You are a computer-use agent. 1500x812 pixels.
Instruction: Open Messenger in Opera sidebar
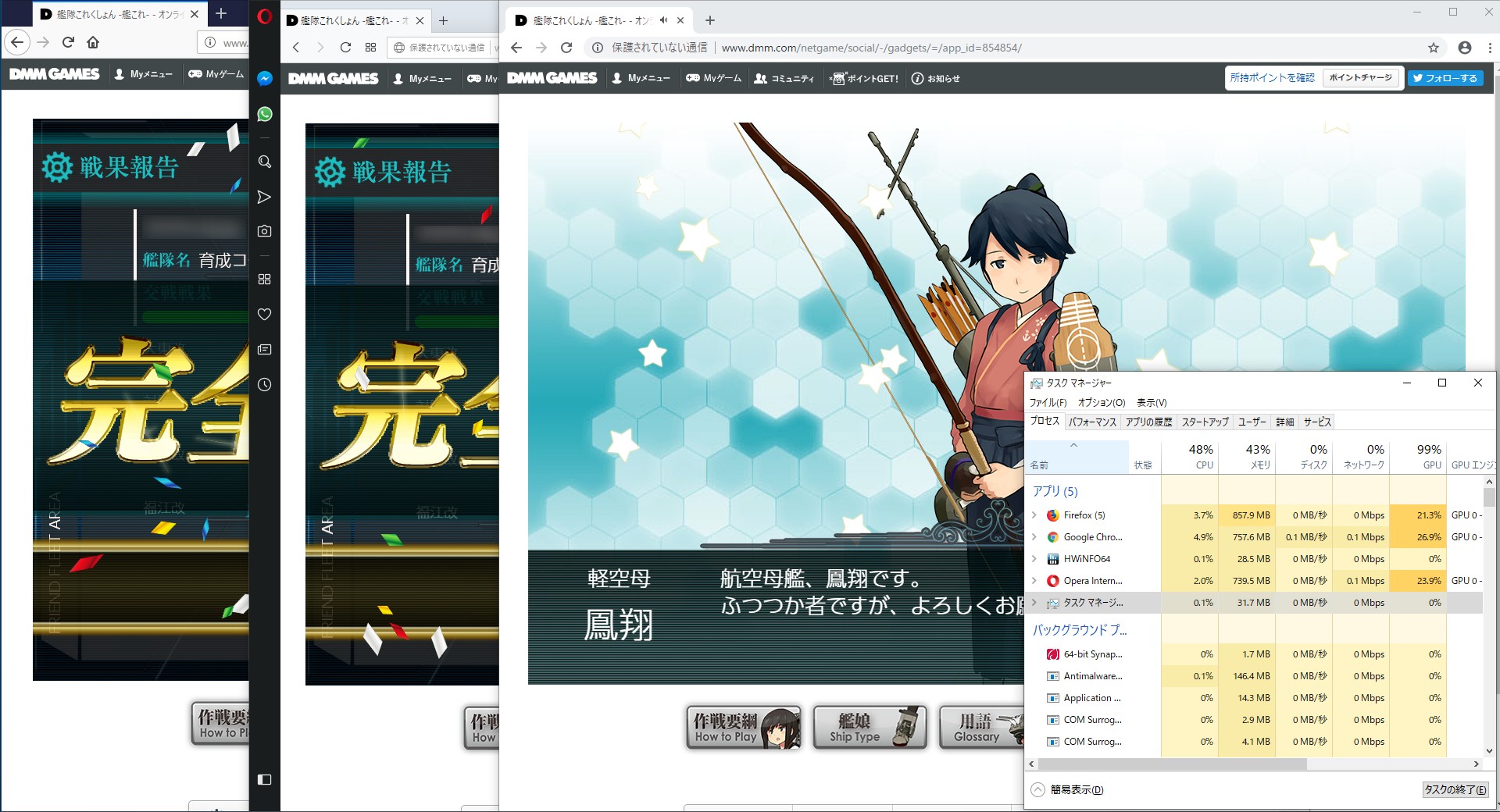[x=265, y=78]
